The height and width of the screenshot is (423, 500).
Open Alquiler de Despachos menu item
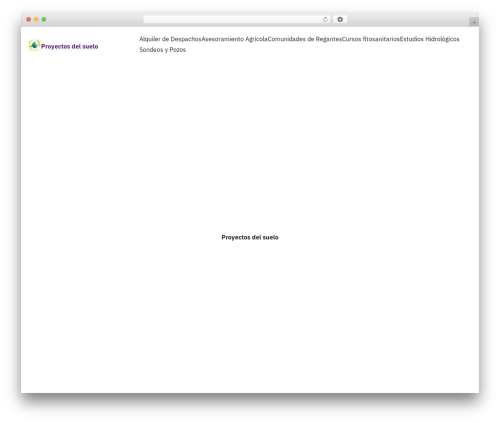click(x=170, y=39)
